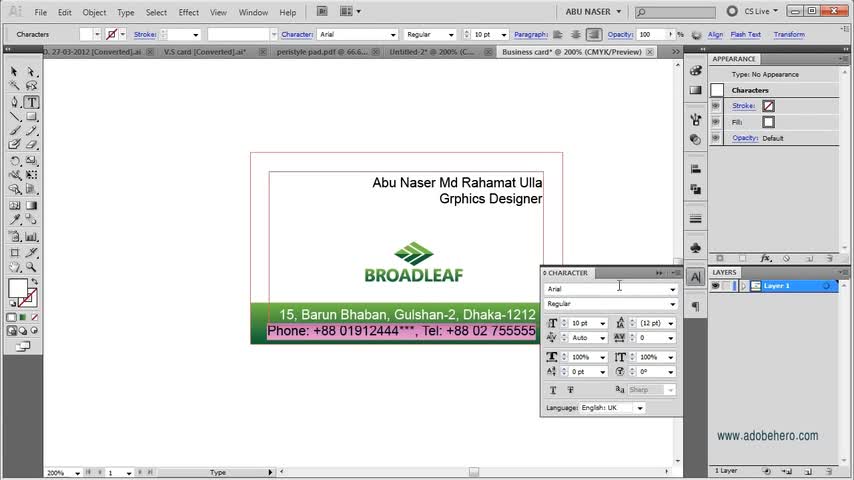Open control bar font Arial dropdown
Viewport: 854px width, 480px height.
point(393,35)
